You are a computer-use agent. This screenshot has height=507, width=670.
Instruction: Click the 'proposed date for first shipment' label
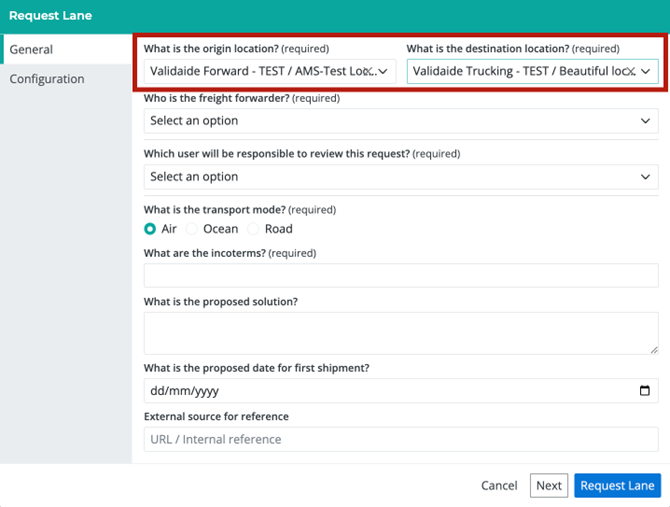pyautogui.click(x=256, y=368)
